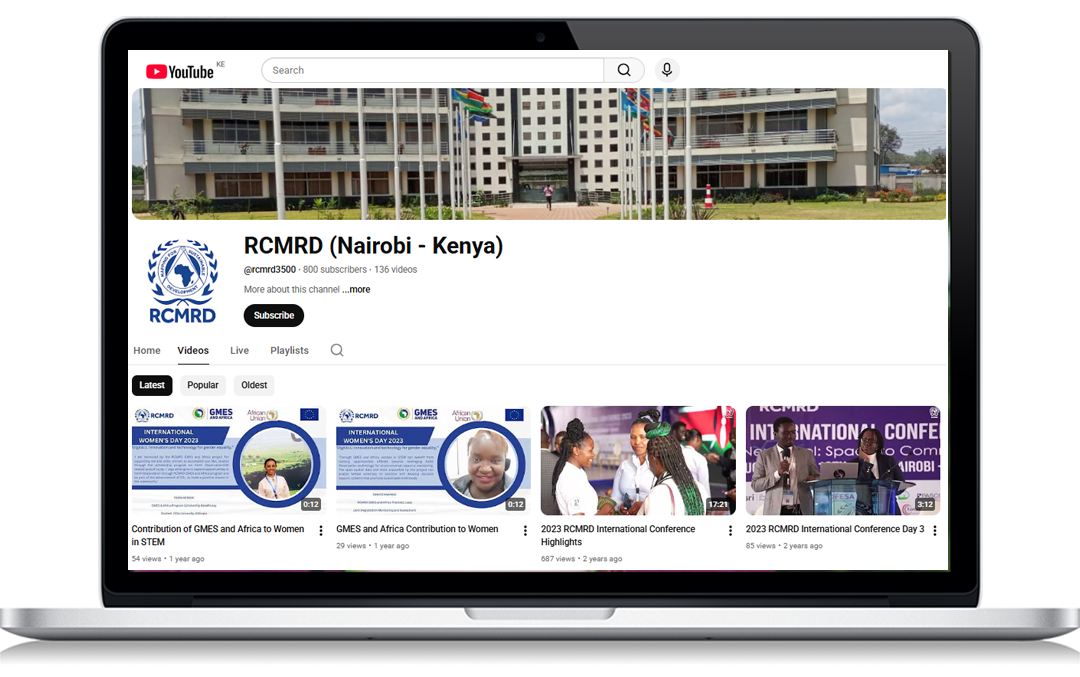Start voice search with microphone icon
Image resolution: width=1080 pixels, height=677 pixels.
coord(667,70)
